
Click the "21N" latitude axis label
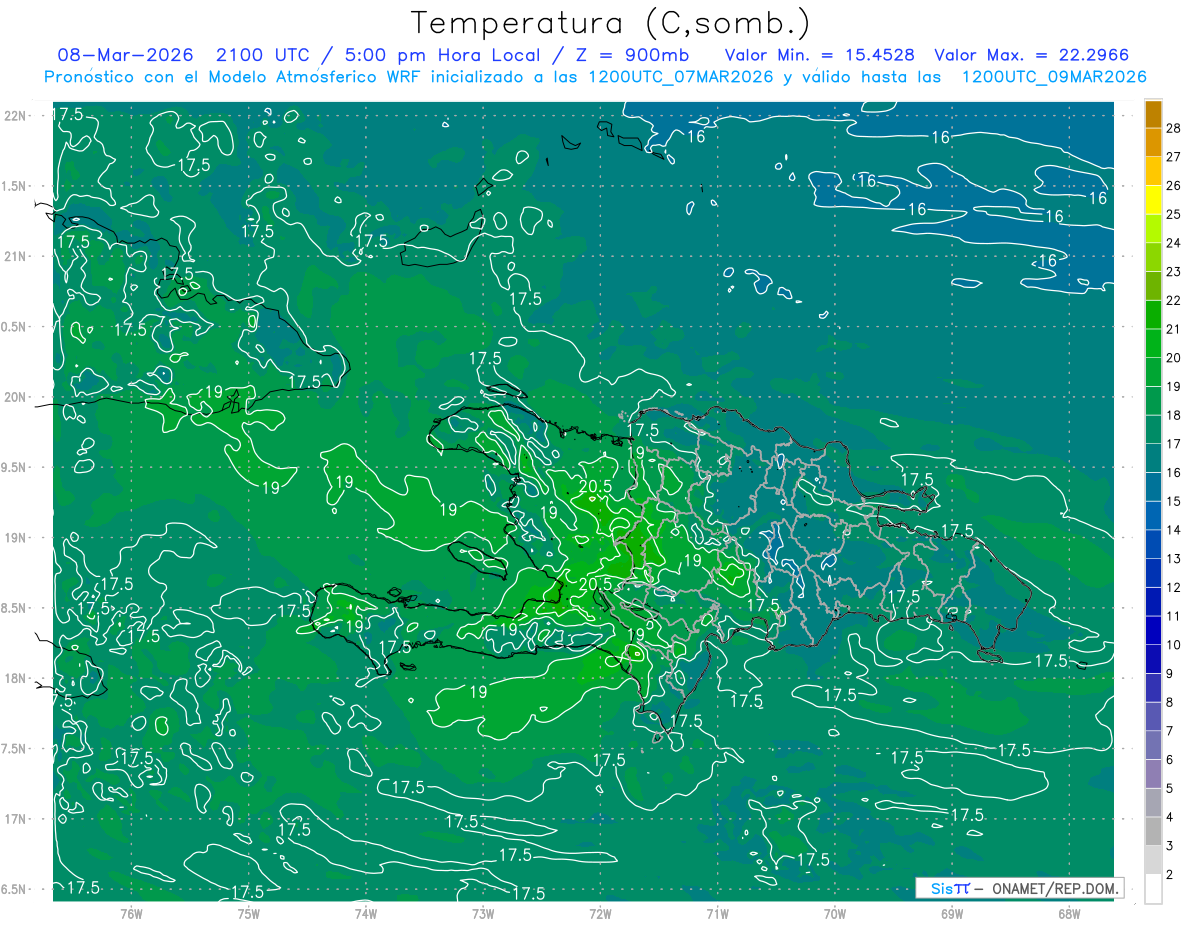pos(15,256)
